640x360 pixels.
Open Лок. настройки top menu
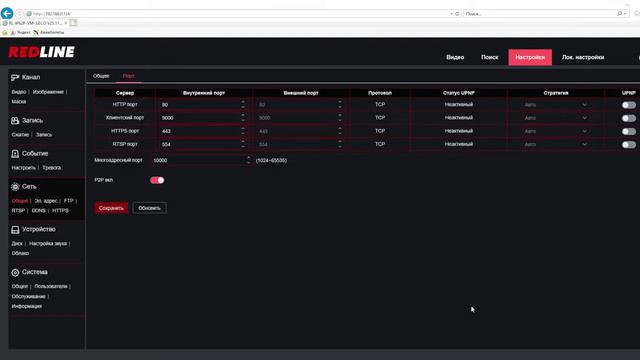[x=582, y=58]
